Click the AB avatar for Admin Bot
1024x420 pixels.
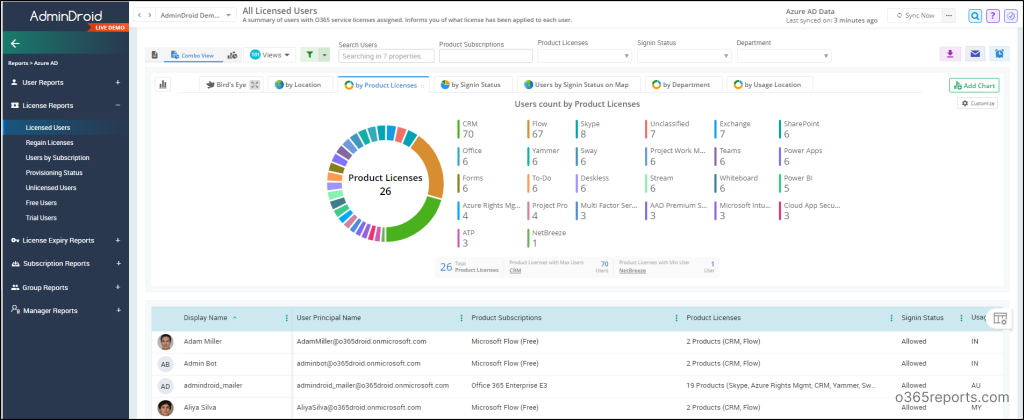click(x=166, y=364)
